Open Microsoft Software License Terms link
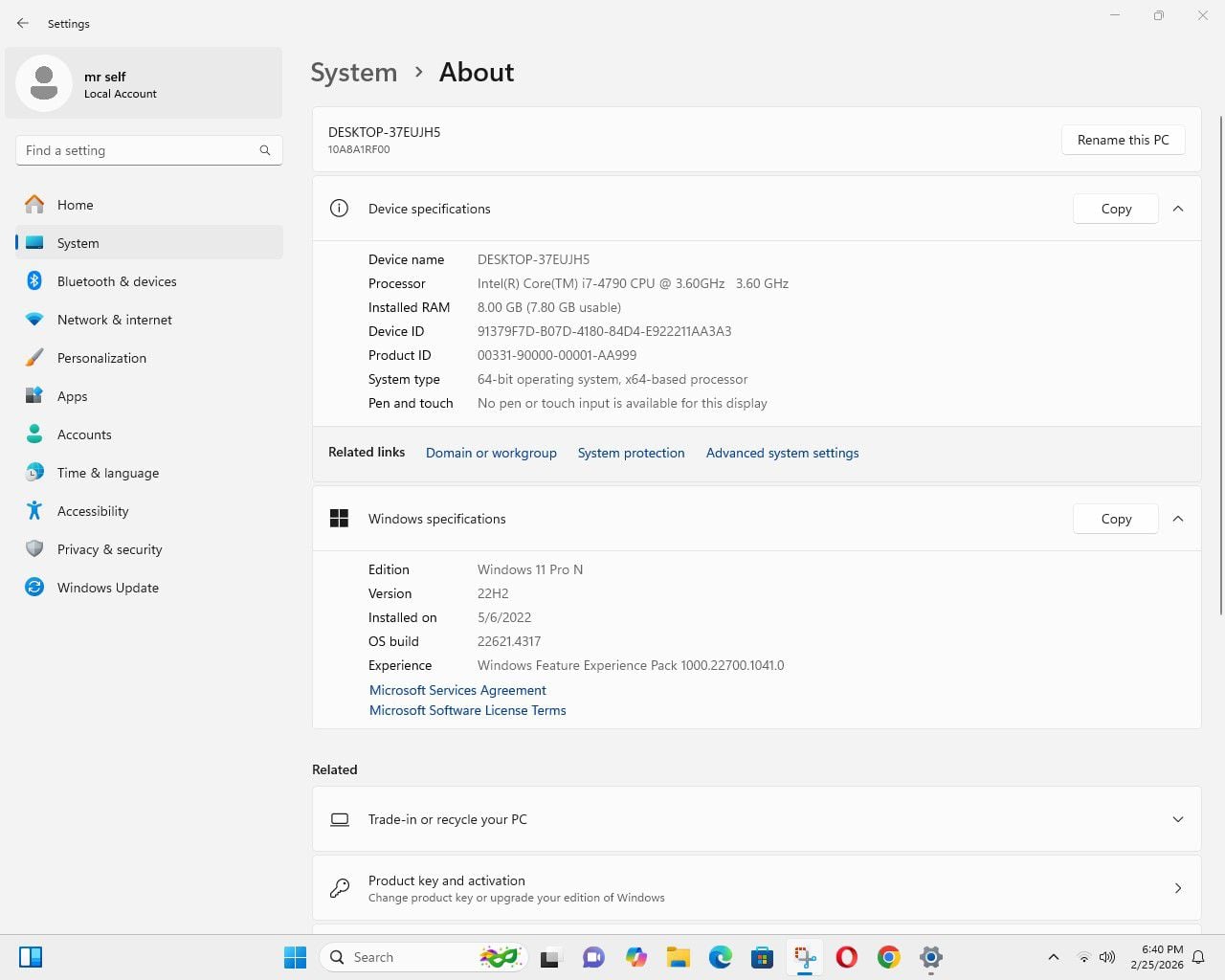The height and width of the screenshot is (980, 1225). pyautogui.click(x=468, y=710)
